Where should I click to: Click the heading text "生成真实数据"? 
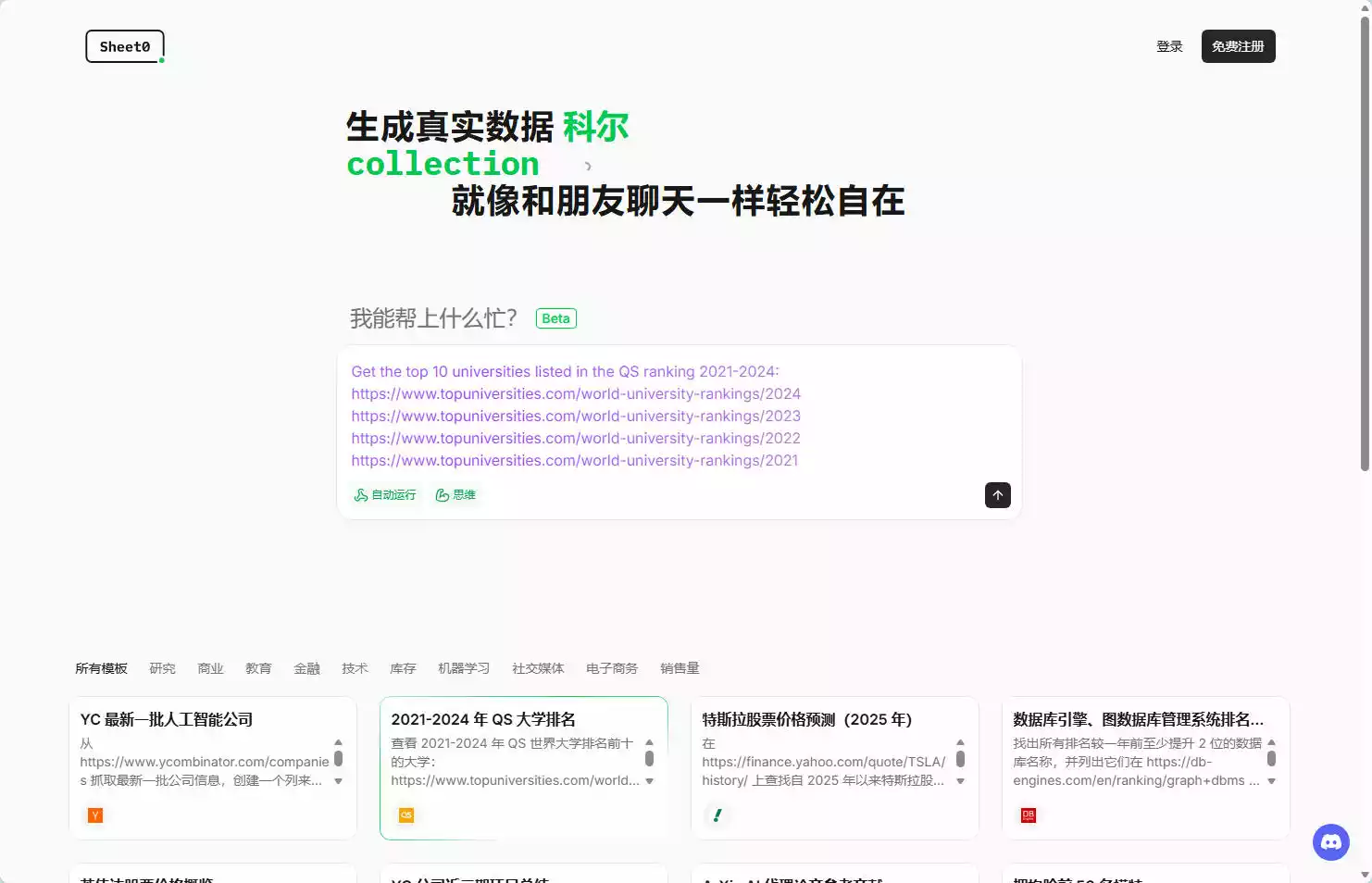450,127
